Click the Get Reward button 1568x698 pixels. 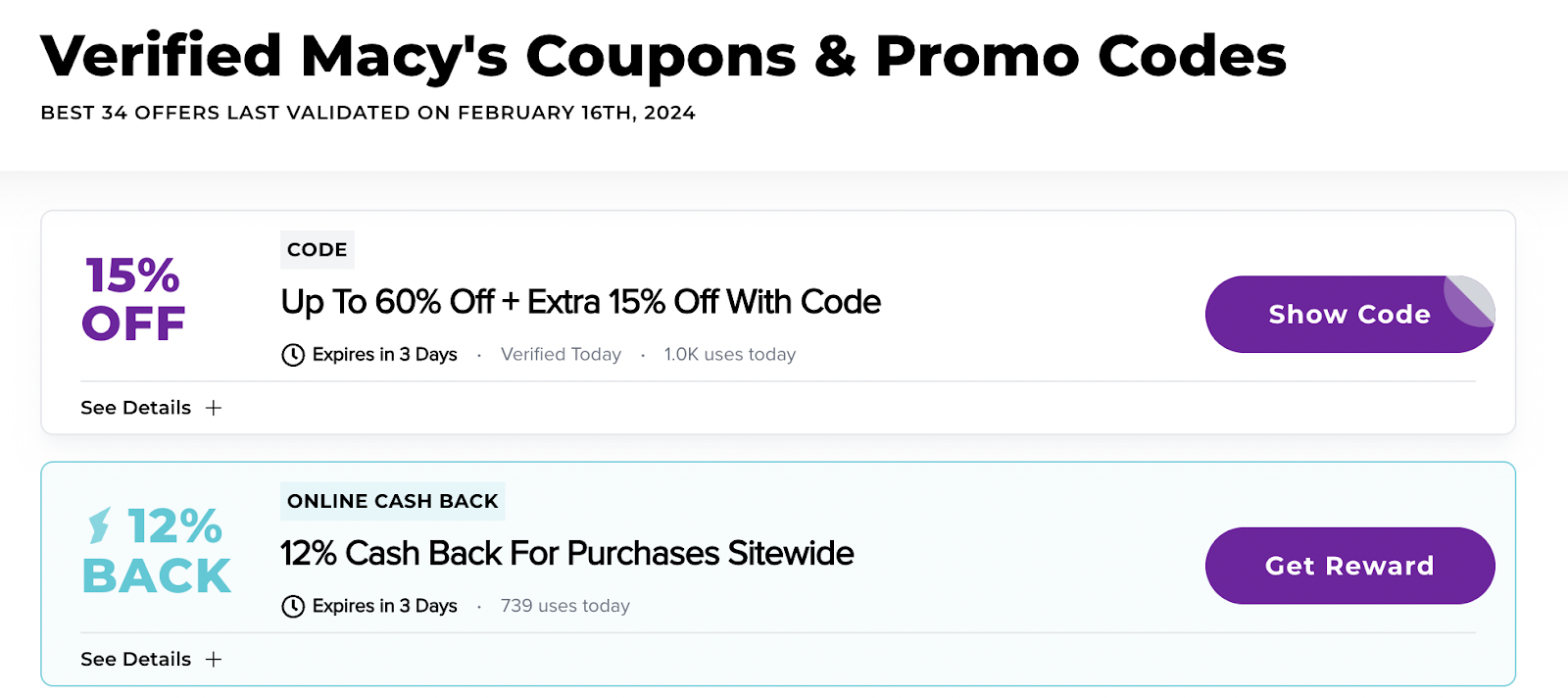click(x=1348, y=566)
